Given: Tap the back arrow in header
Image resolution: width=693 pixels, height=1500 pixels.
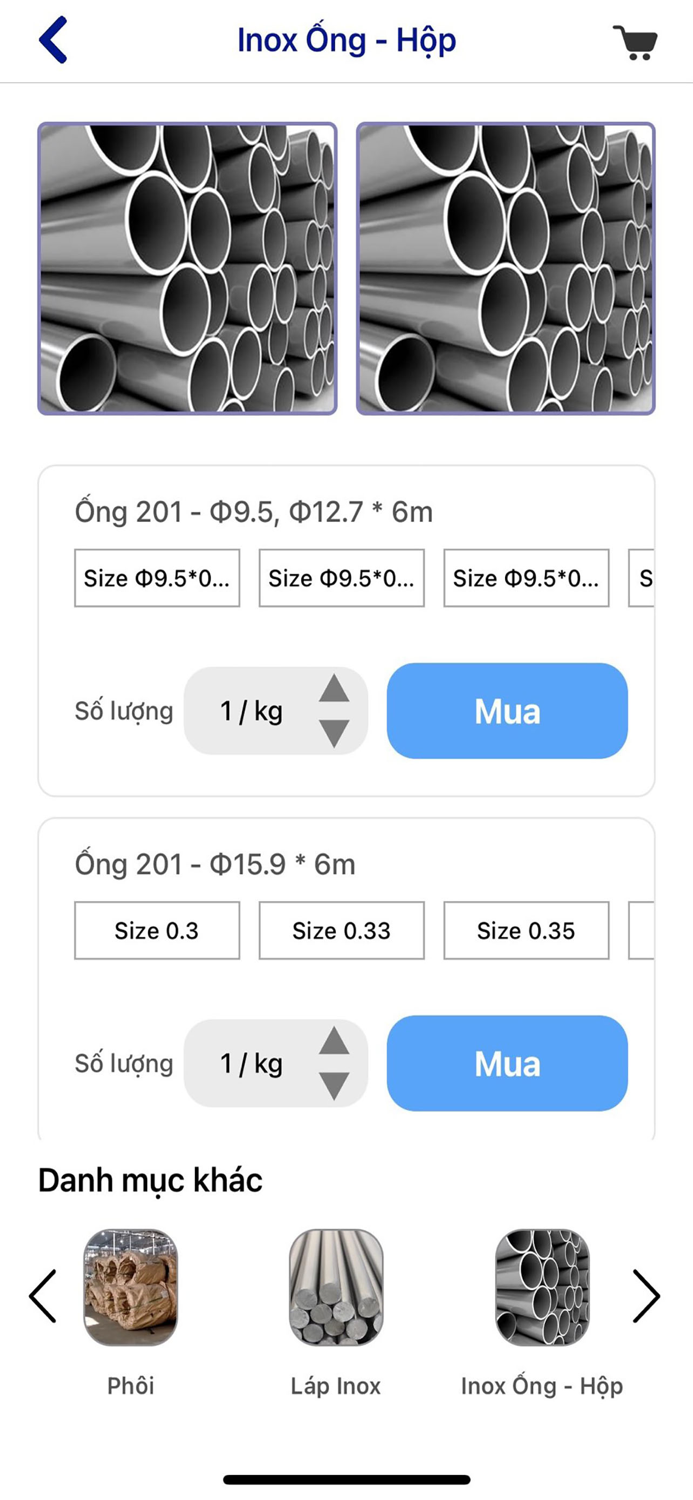Looking at the screenshot, I should coord(54,41).
